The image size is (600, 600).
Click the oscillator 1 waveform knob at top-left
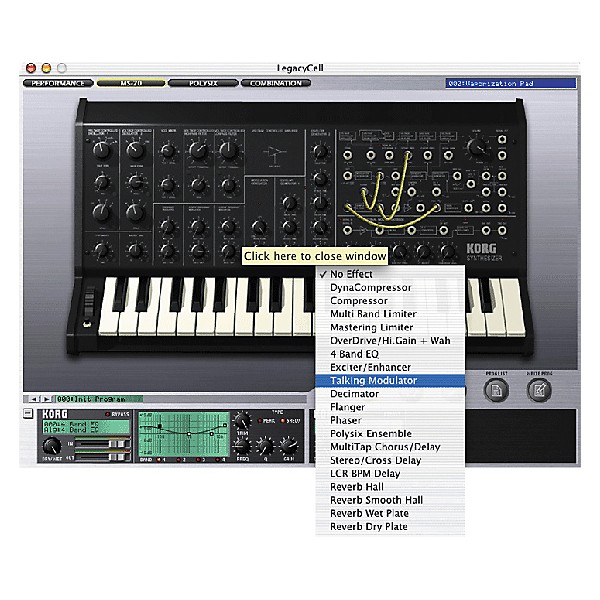pyautogui.click(x=101, y=150)
